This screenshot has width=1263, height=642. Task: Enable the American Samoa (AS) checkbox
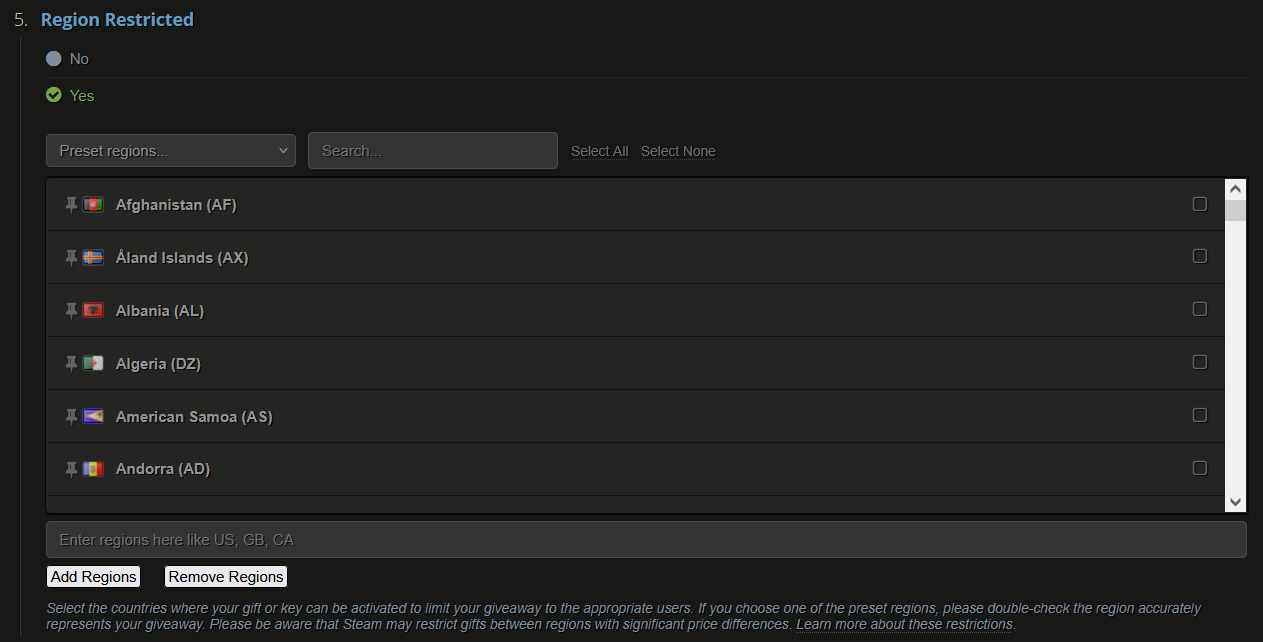coord(1200,415)
